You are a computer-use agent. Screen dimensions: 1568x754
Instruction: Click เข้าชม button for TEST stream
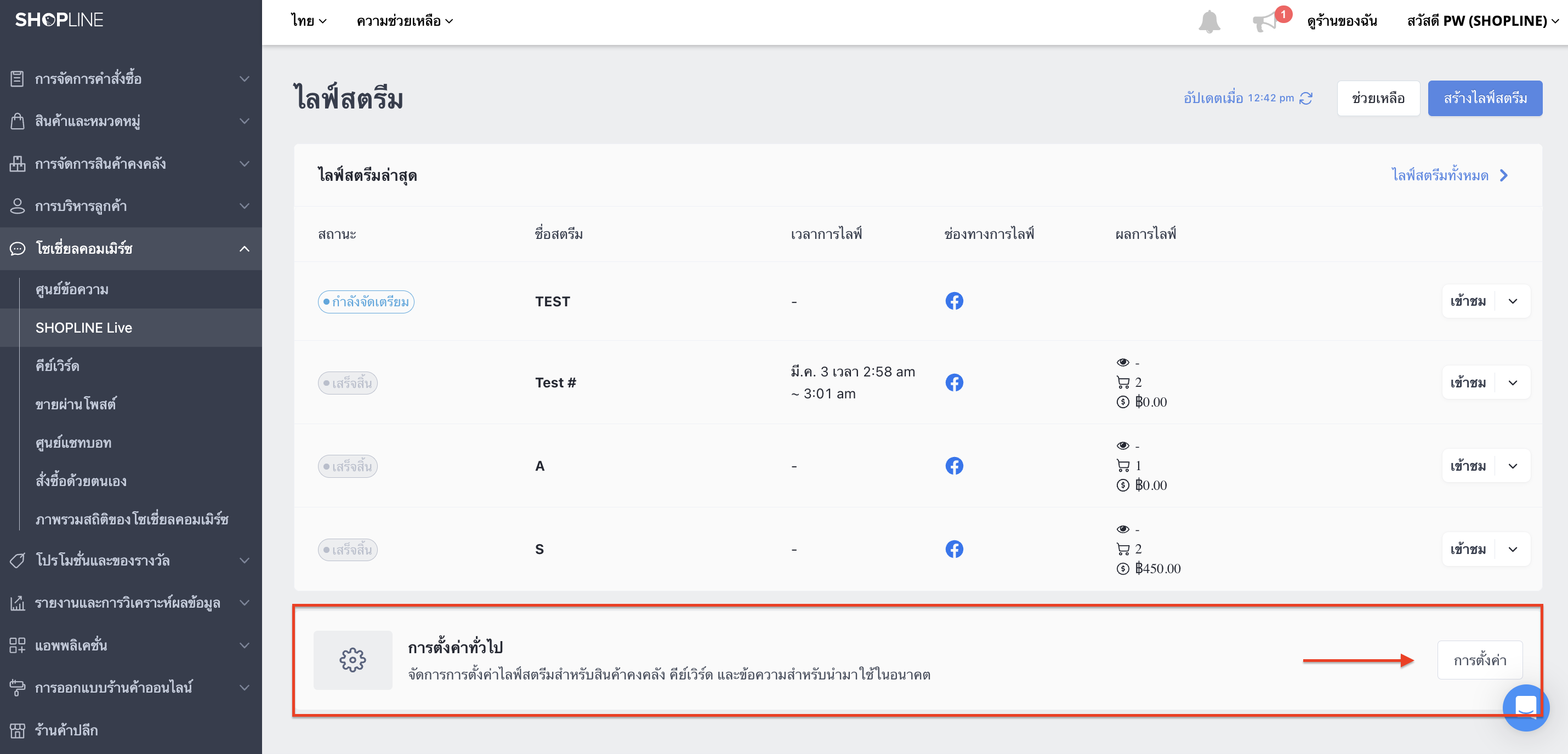1469,301
